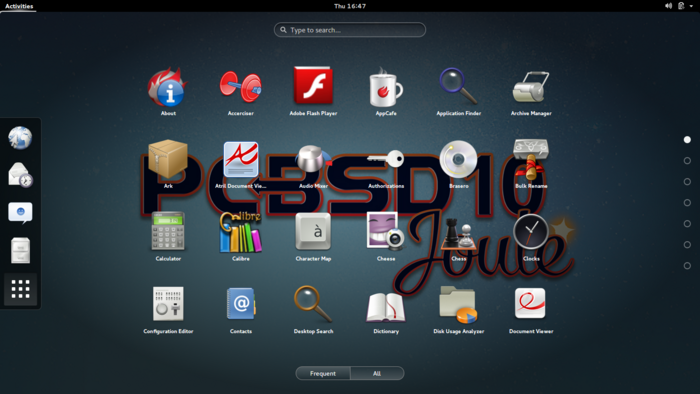Start the Chess game
700x394 pixels.
coord(458,236)
